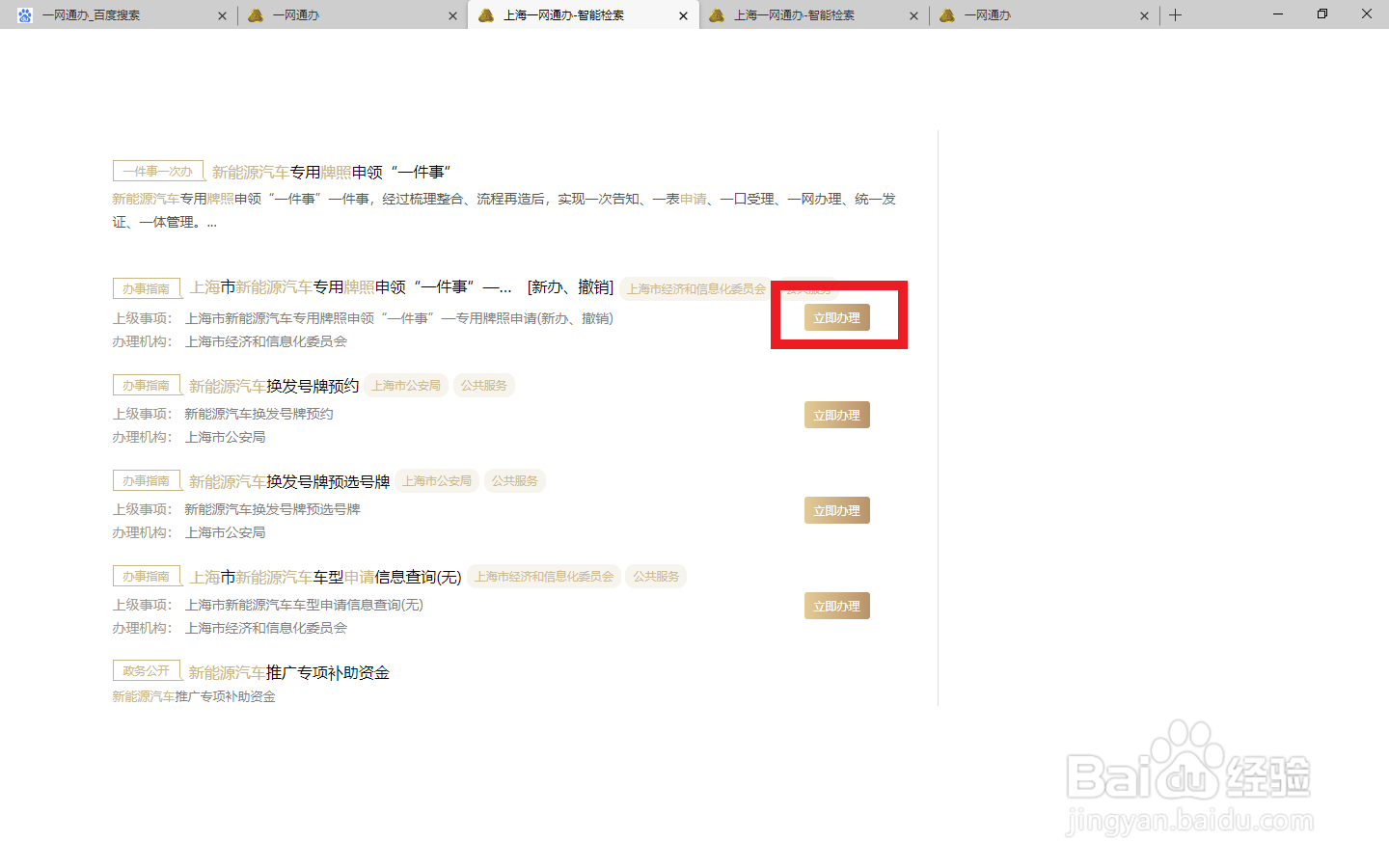1389x868 pixels.
Task: Click the Baidu favicon on the first tab
Action: point(24,14)
